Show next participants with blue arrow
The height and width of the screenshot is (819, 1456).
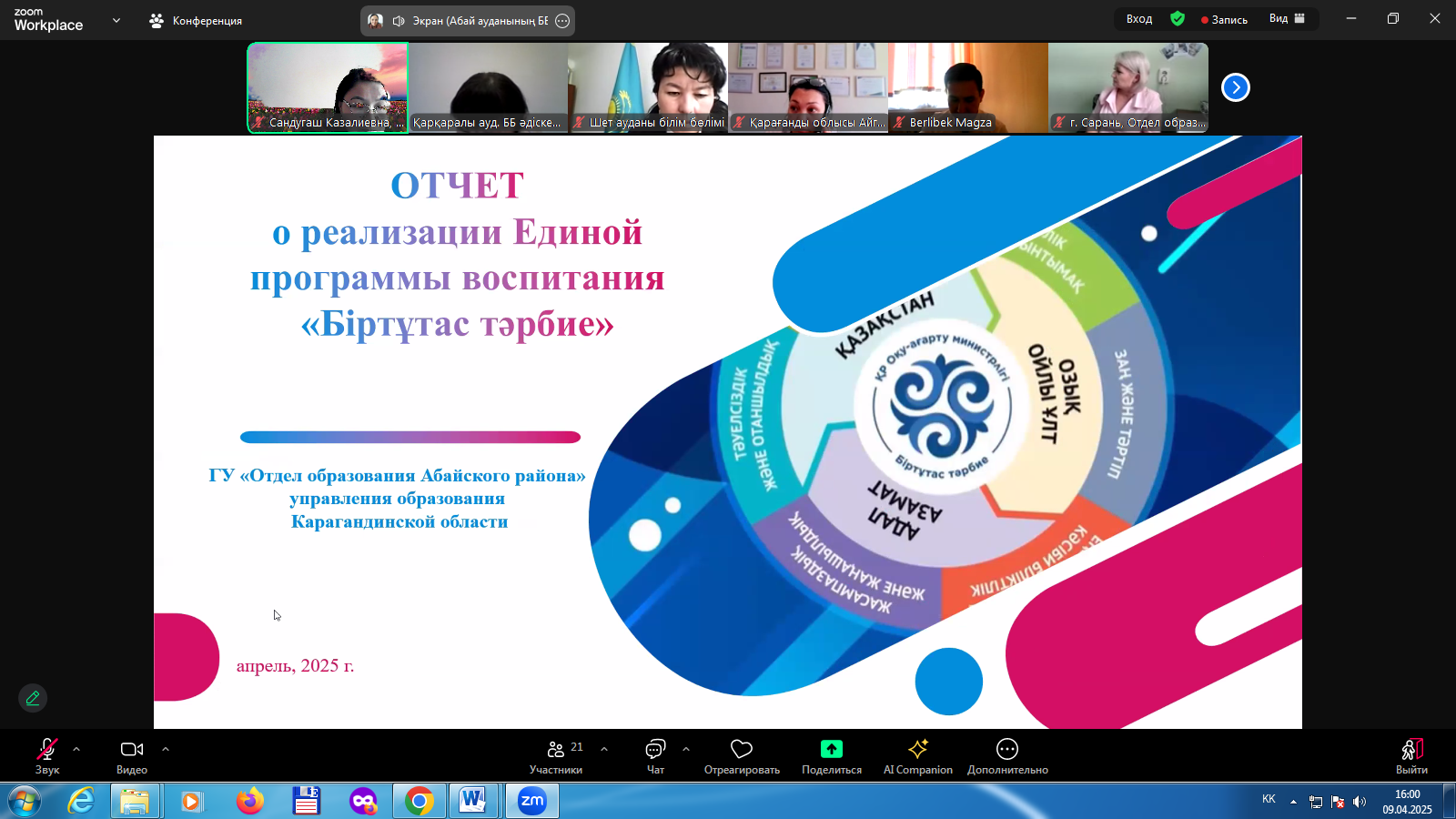pos(1235,87)
